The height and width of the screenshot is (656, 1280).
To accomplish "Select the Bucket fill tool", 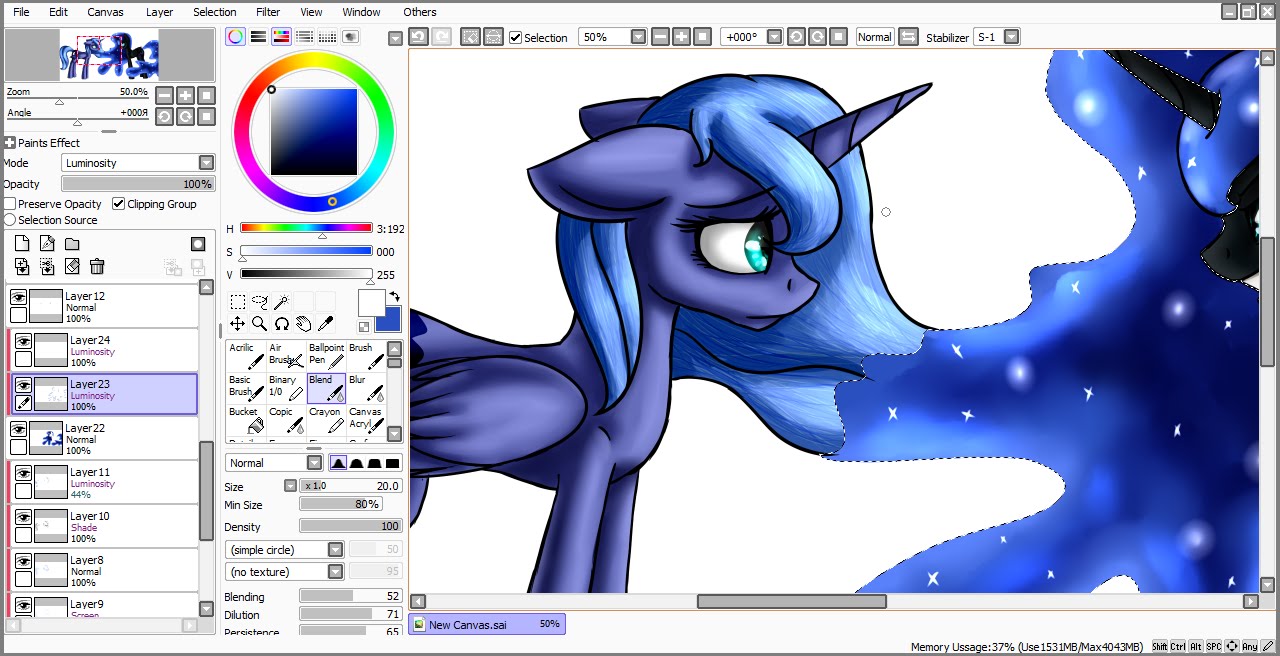I will tap(246, 420).
